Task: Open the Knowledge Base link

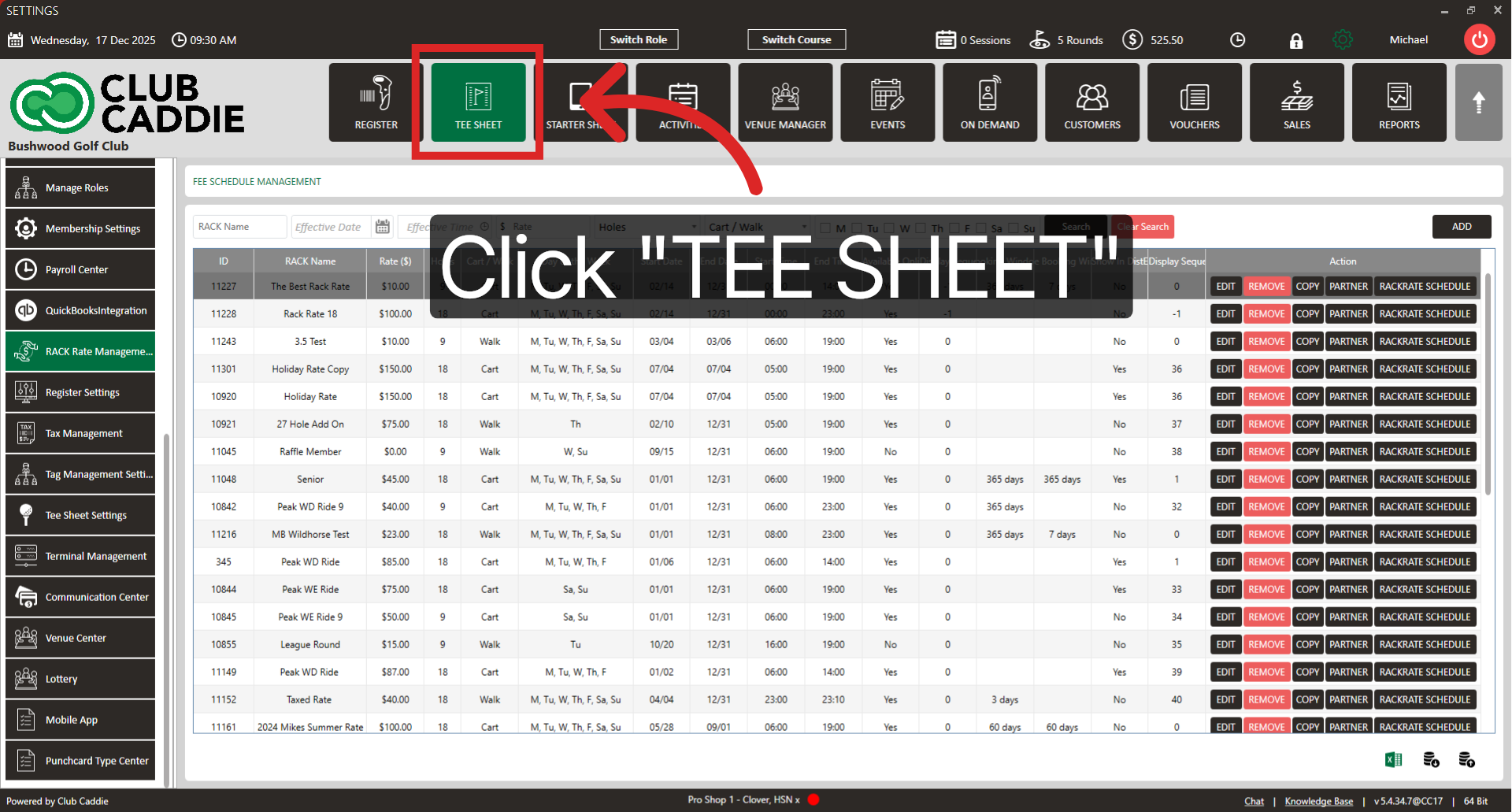Action: pyautogui.click(x=1319, y=800)
